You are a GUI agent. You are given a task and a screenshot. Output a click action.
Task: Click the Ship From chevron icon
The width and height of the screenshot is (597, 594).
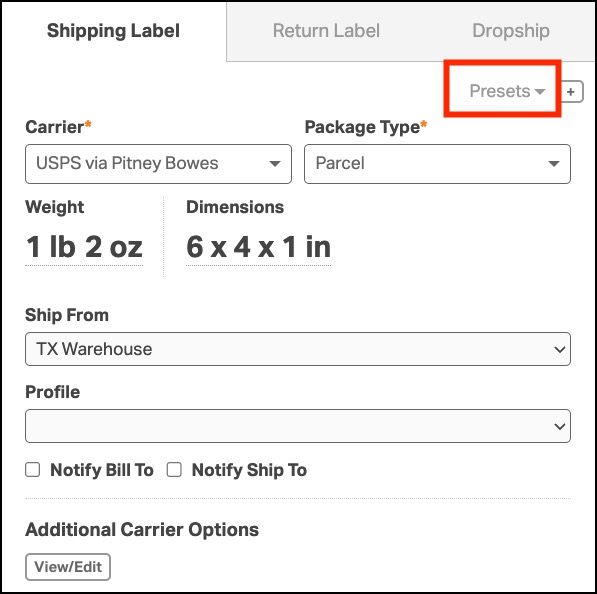(x=559, y=349)
